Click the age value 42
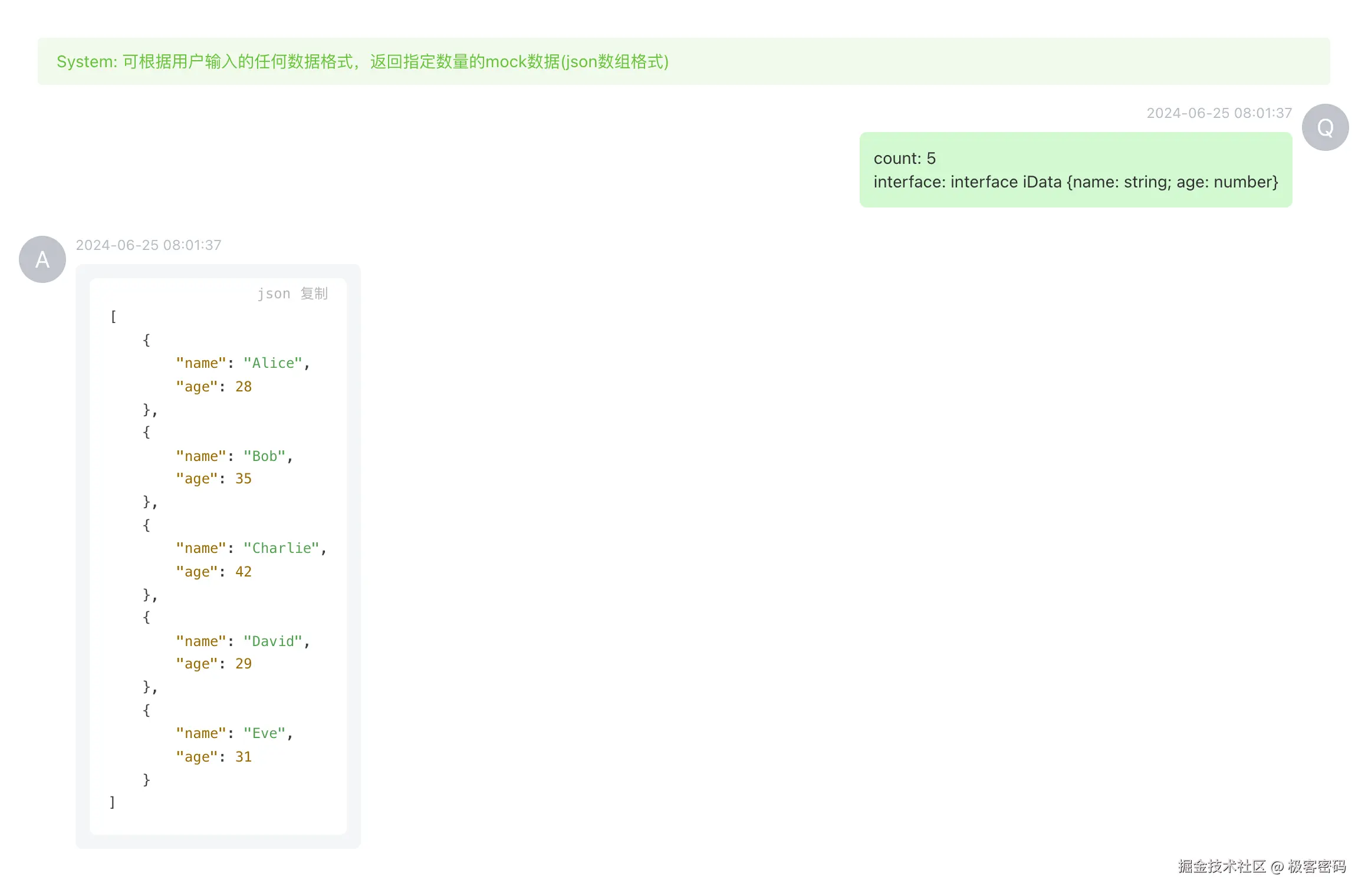 pyautogui.click(x=244, y=572)
